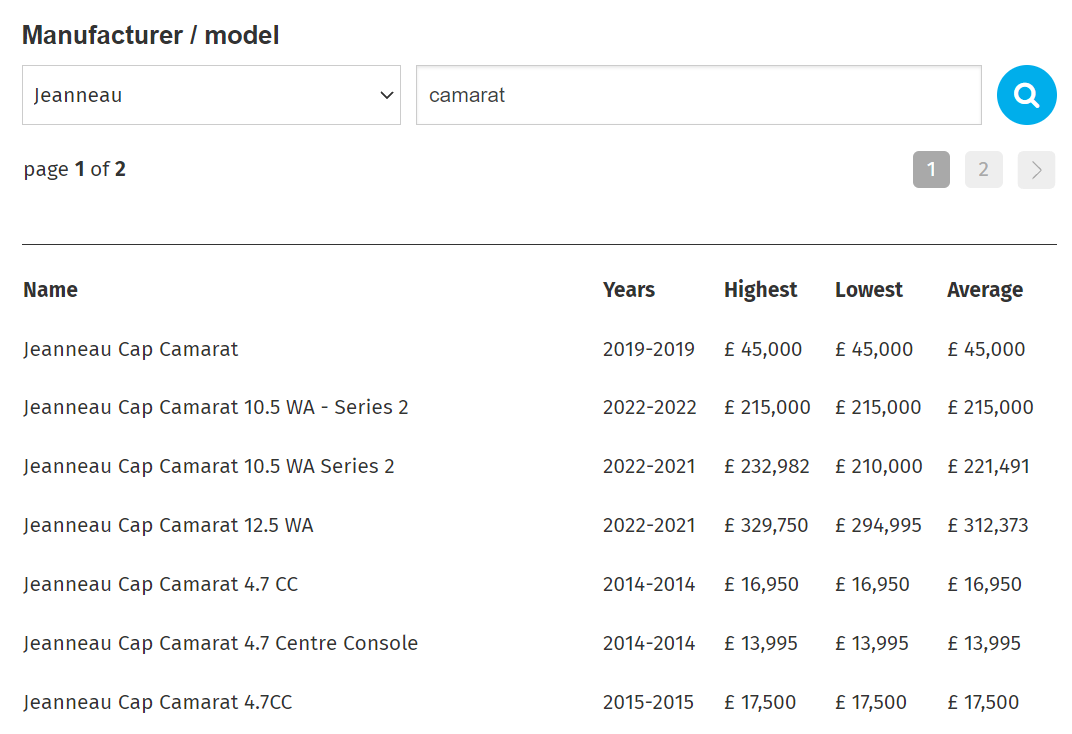The image size is (1072, 734).
Task: Open the Jeanneau manufacturer dropdown
Action: click(x=211, y=95)
